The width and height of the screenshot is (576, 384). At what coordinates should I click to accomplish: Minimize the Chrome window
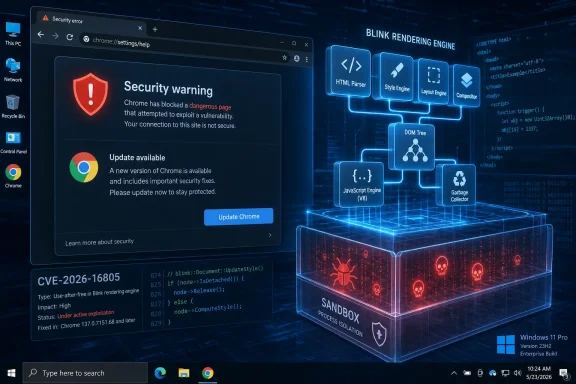[x=282, y=43]
